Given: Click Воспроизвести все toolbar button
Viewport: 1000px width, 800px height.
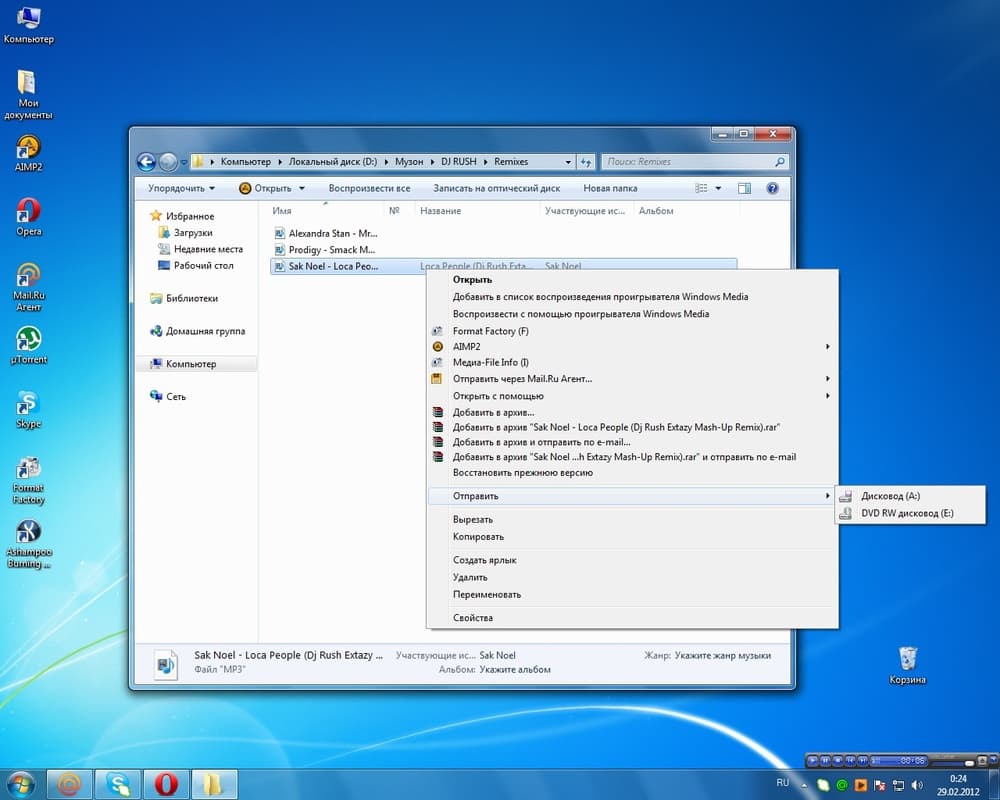Looking at the screenshot, I should point(369,188).
